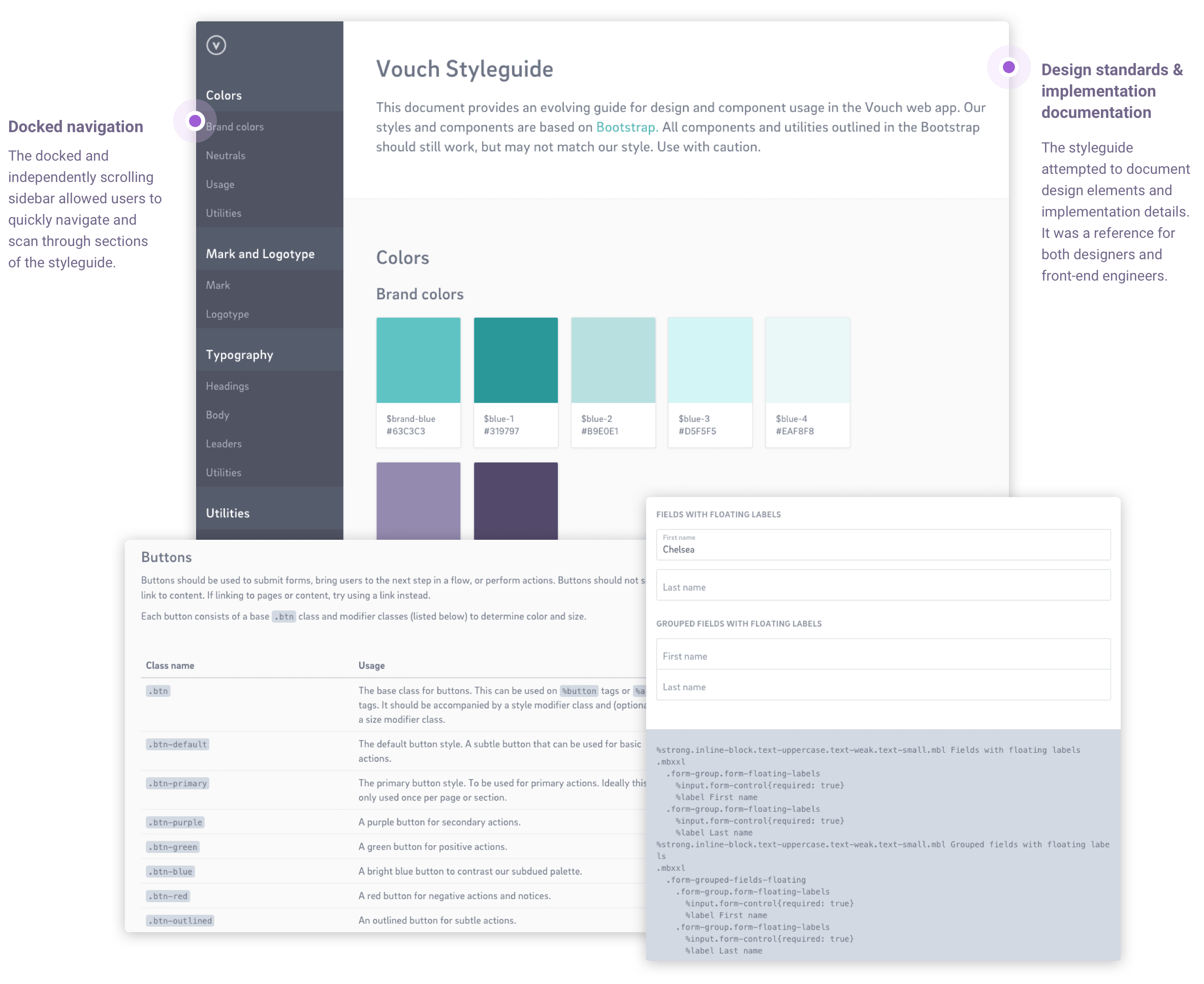Jump to Logotype in the sidebar

pos(227,314)
